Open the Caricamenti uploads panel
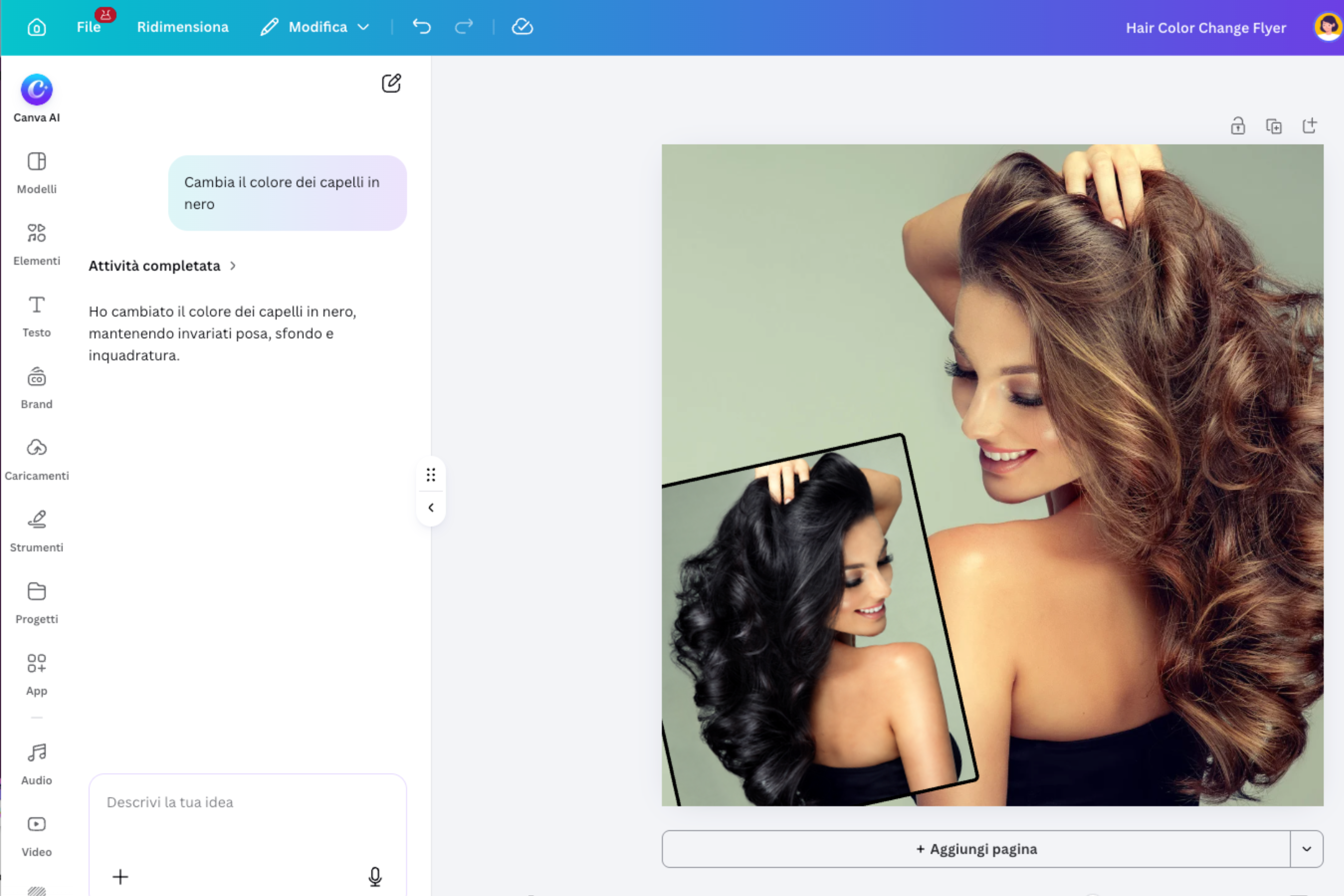 pos(37,459)
